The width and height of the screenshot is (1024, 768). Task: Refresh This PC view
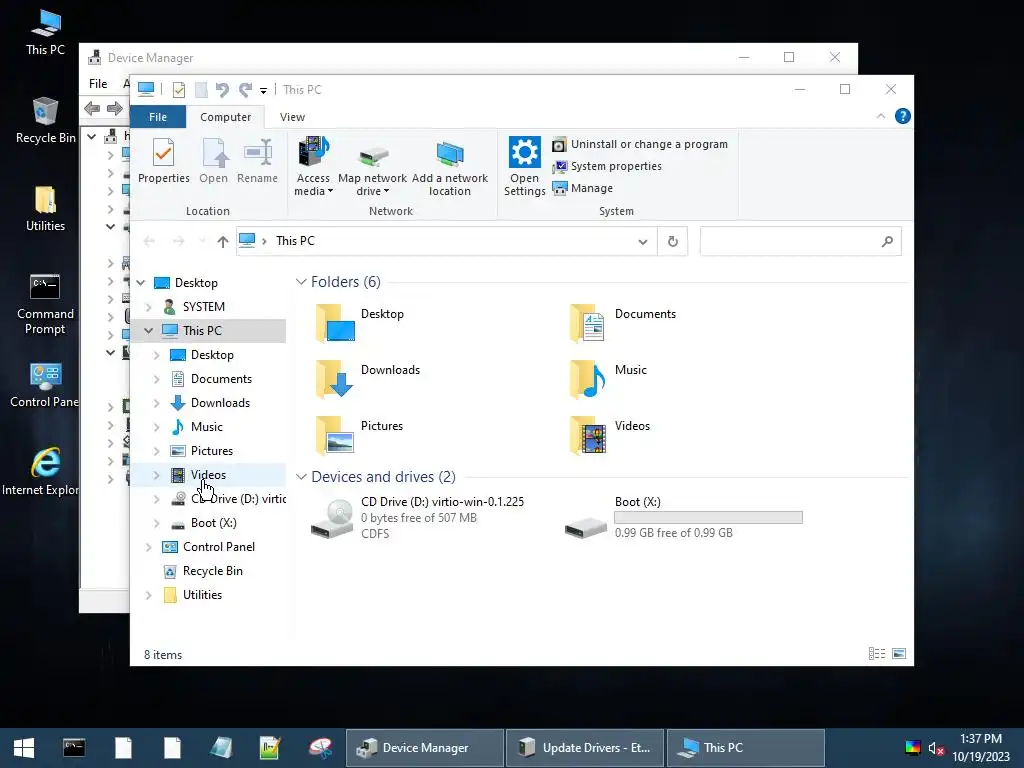click(x=673, y=242)
